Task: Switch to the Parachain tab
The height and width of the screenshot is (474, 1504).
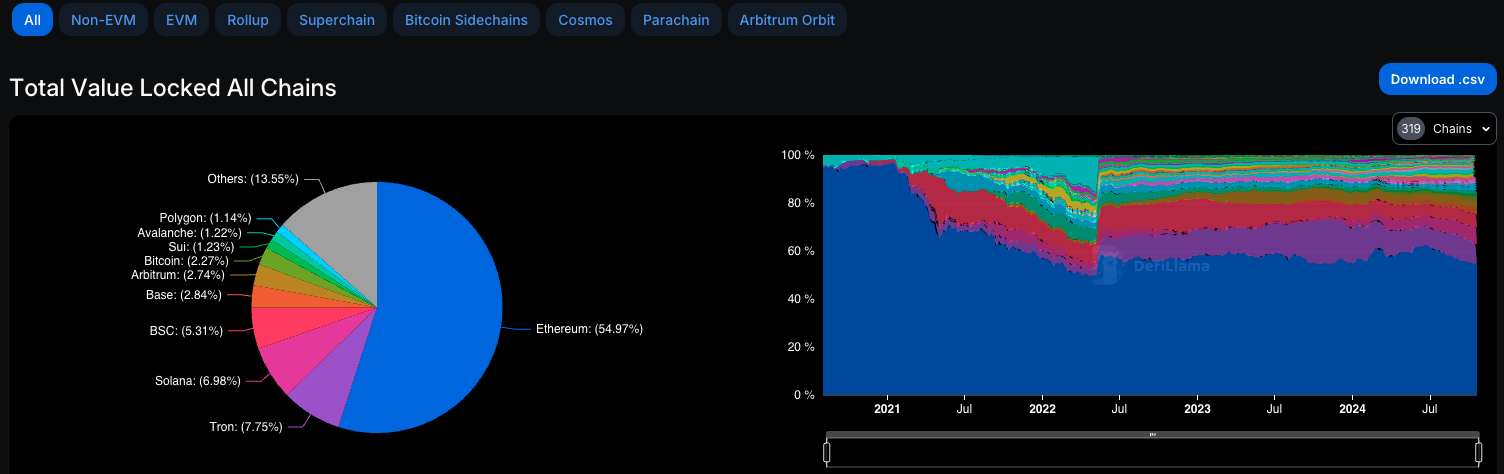Action: click(676, 20)
